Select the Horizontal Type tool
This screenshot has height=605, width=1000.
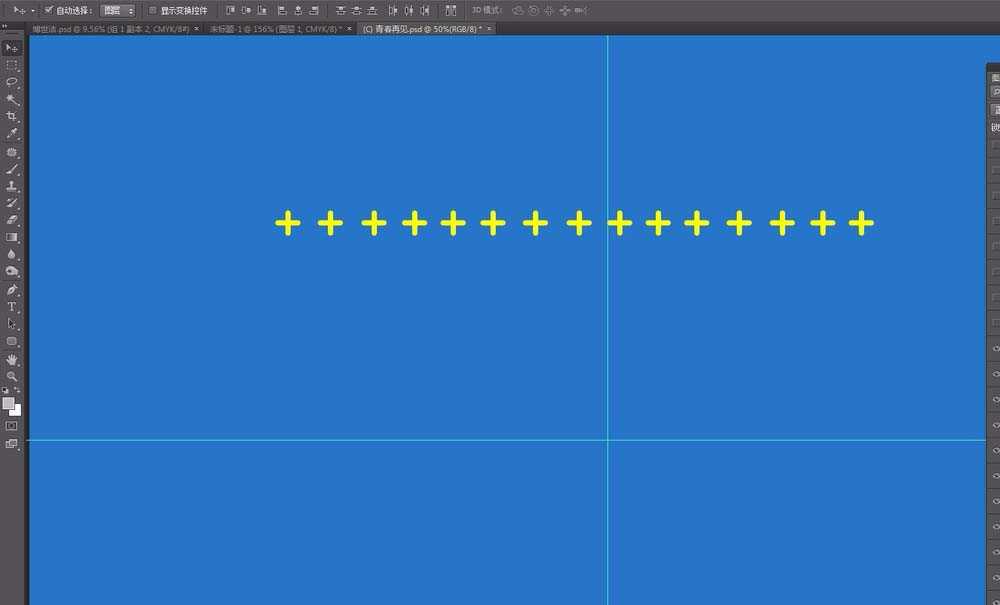(x=12, y=307)
